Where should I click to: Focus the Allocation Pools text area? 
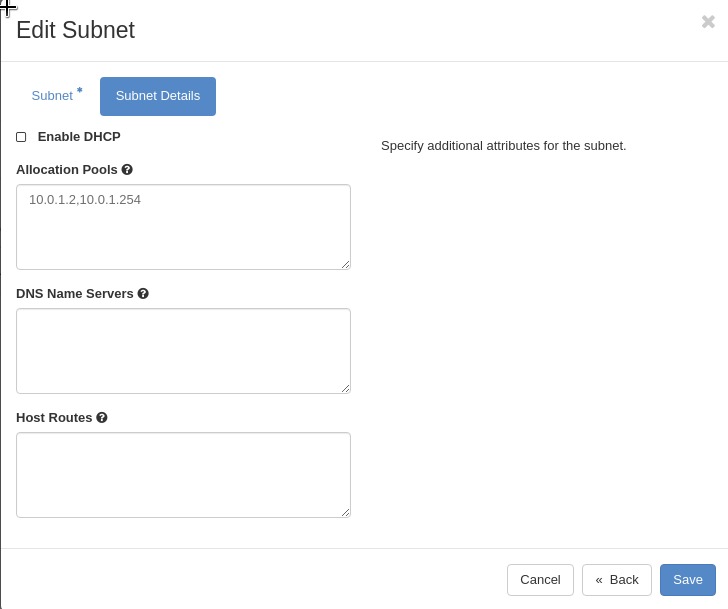coord(183,227)
